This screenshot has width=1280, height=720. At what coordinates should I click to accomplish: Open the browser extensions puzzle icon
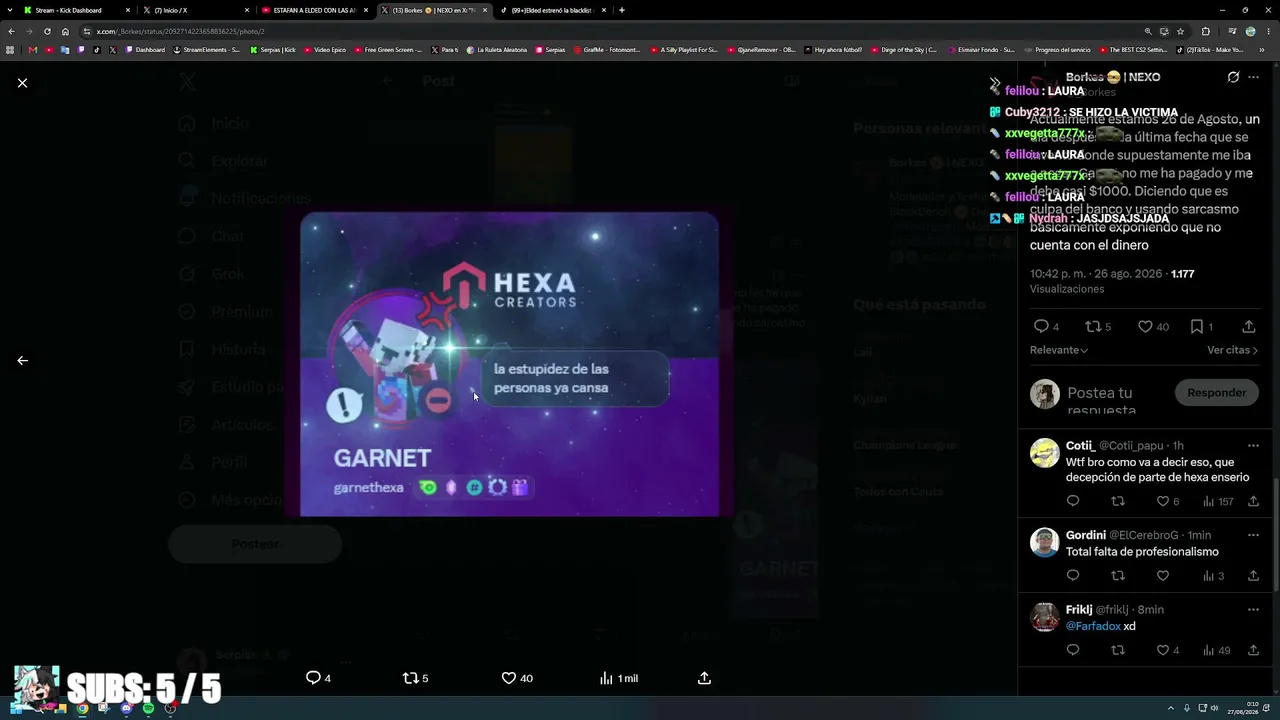(x=1205, y=31)
